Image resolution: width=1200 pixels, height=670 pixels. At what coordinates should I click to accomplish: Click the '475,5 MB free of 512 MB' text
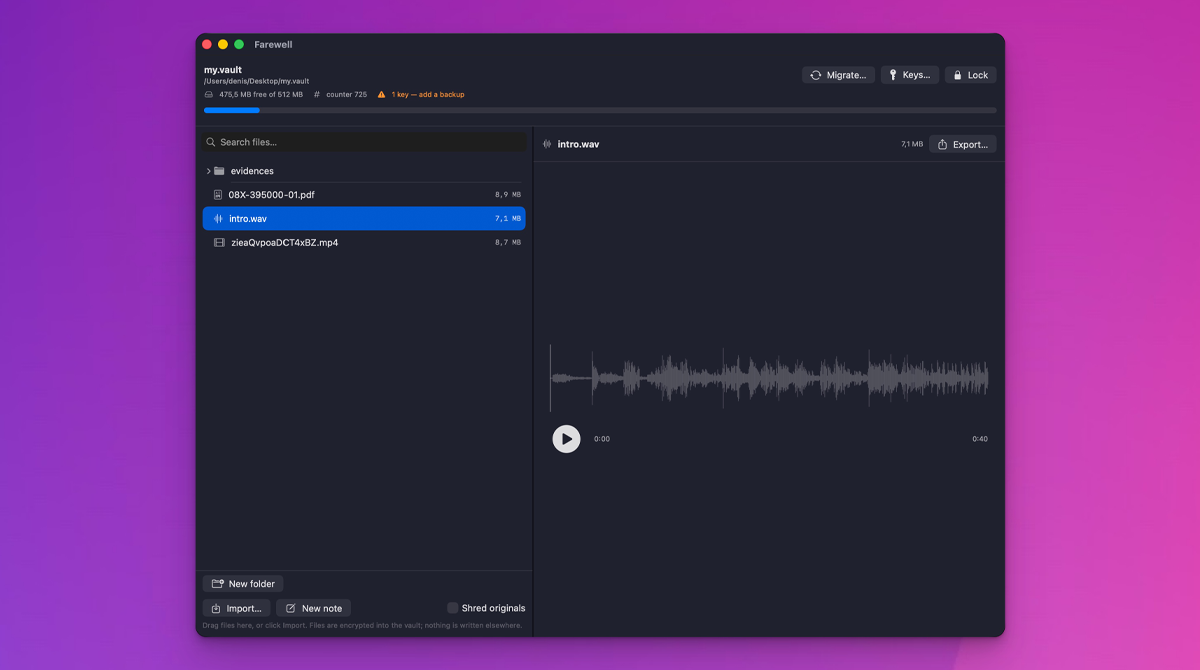click(261, 95)
